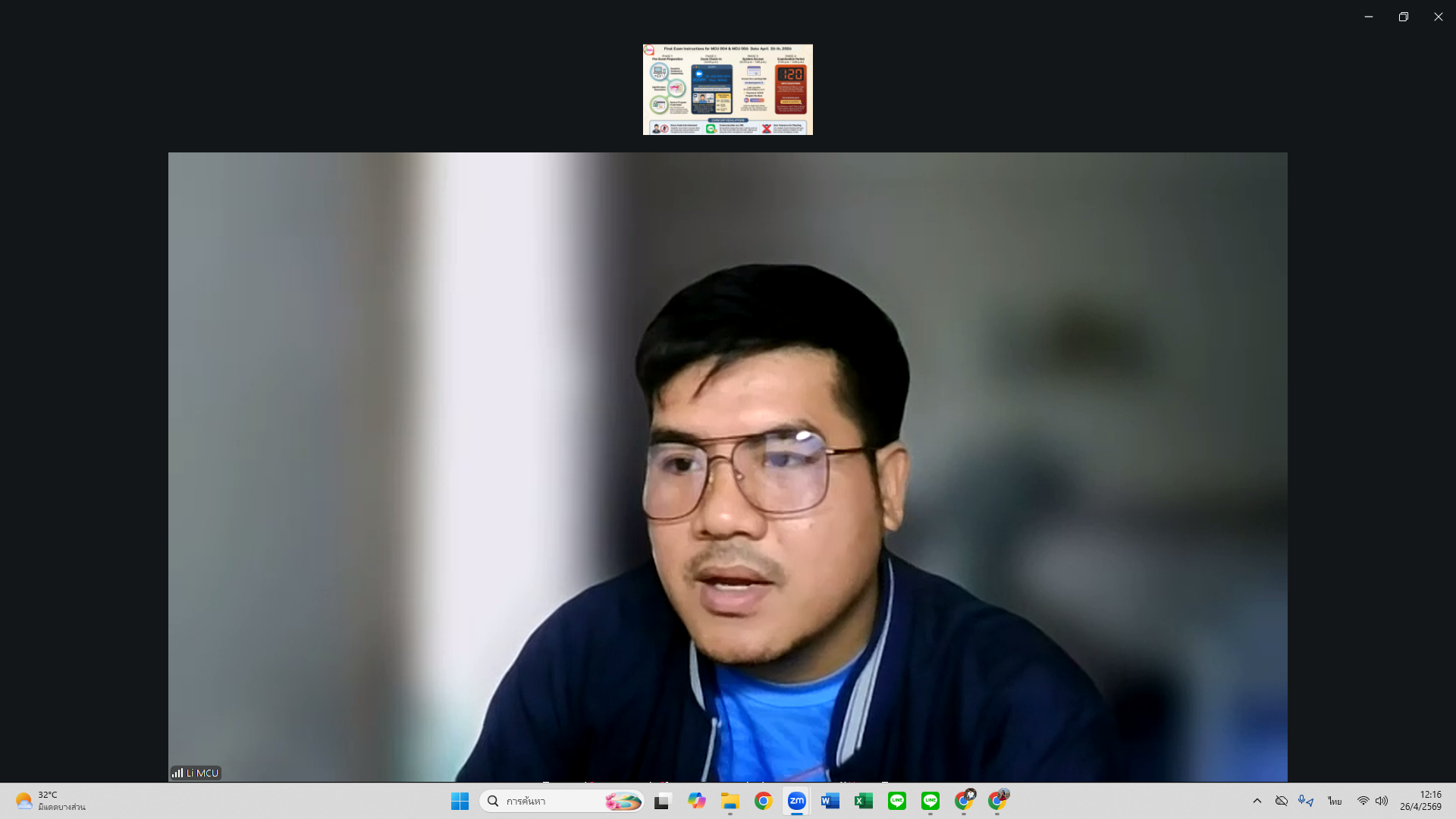Open the first LINE app icon
1456x819 pixels.
tap(896, 801)
